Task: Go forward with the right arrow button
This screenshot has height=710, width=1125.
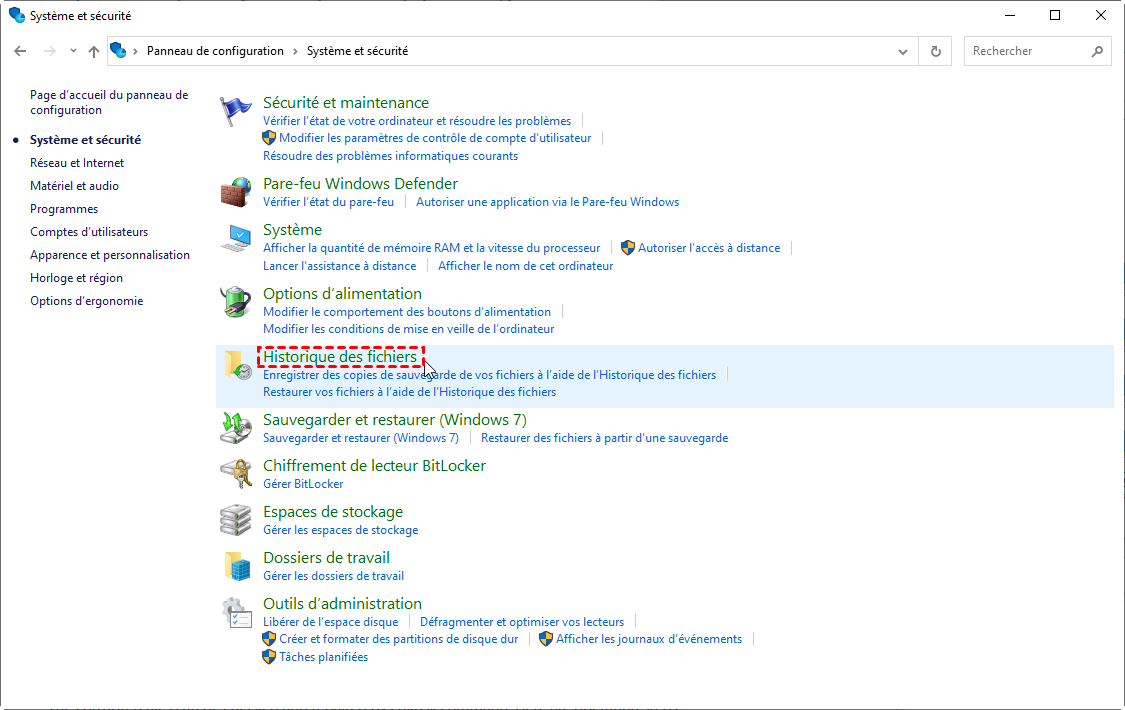Action: 50,51
